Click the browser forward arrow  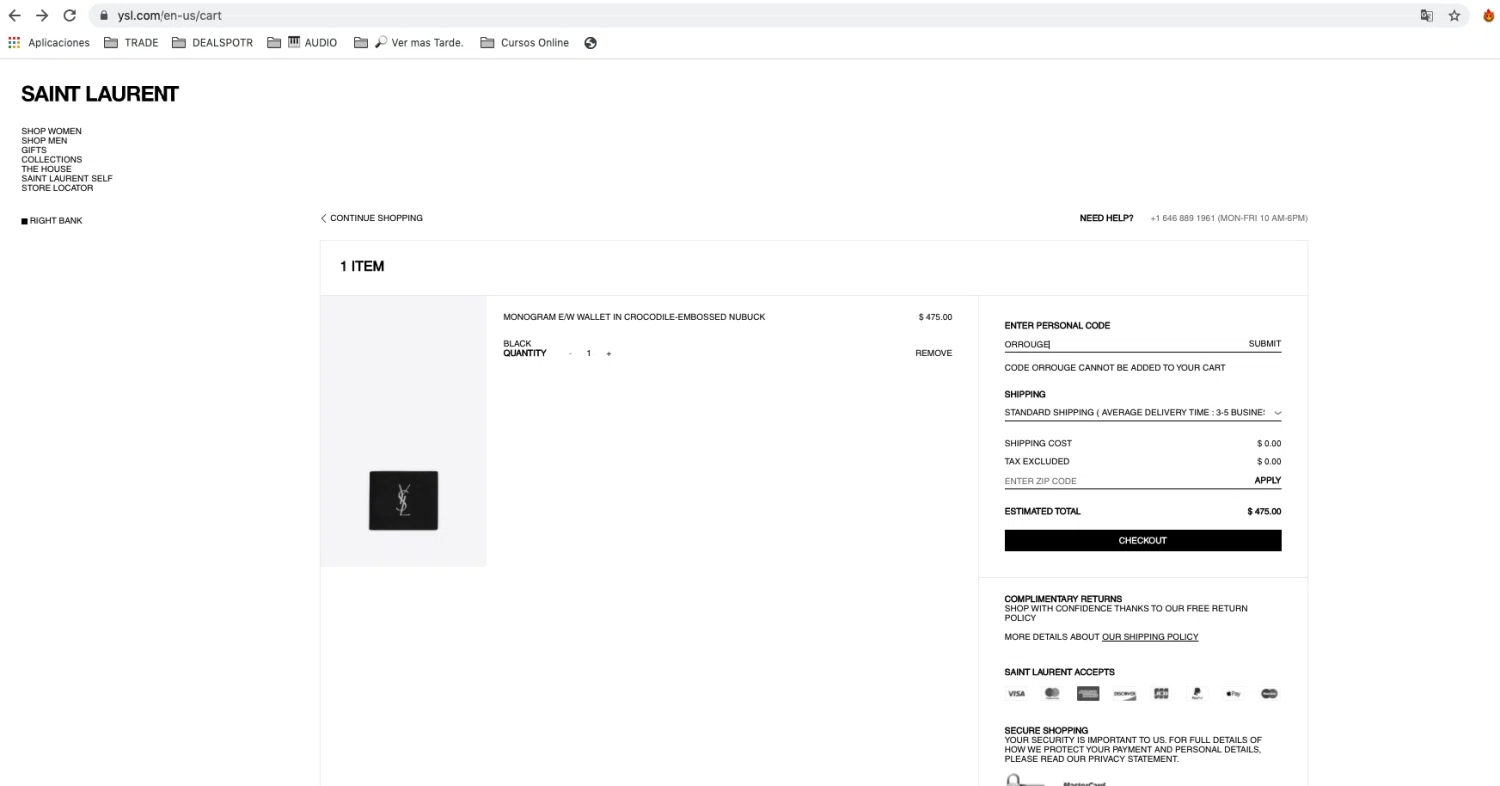tap(42, 15)
